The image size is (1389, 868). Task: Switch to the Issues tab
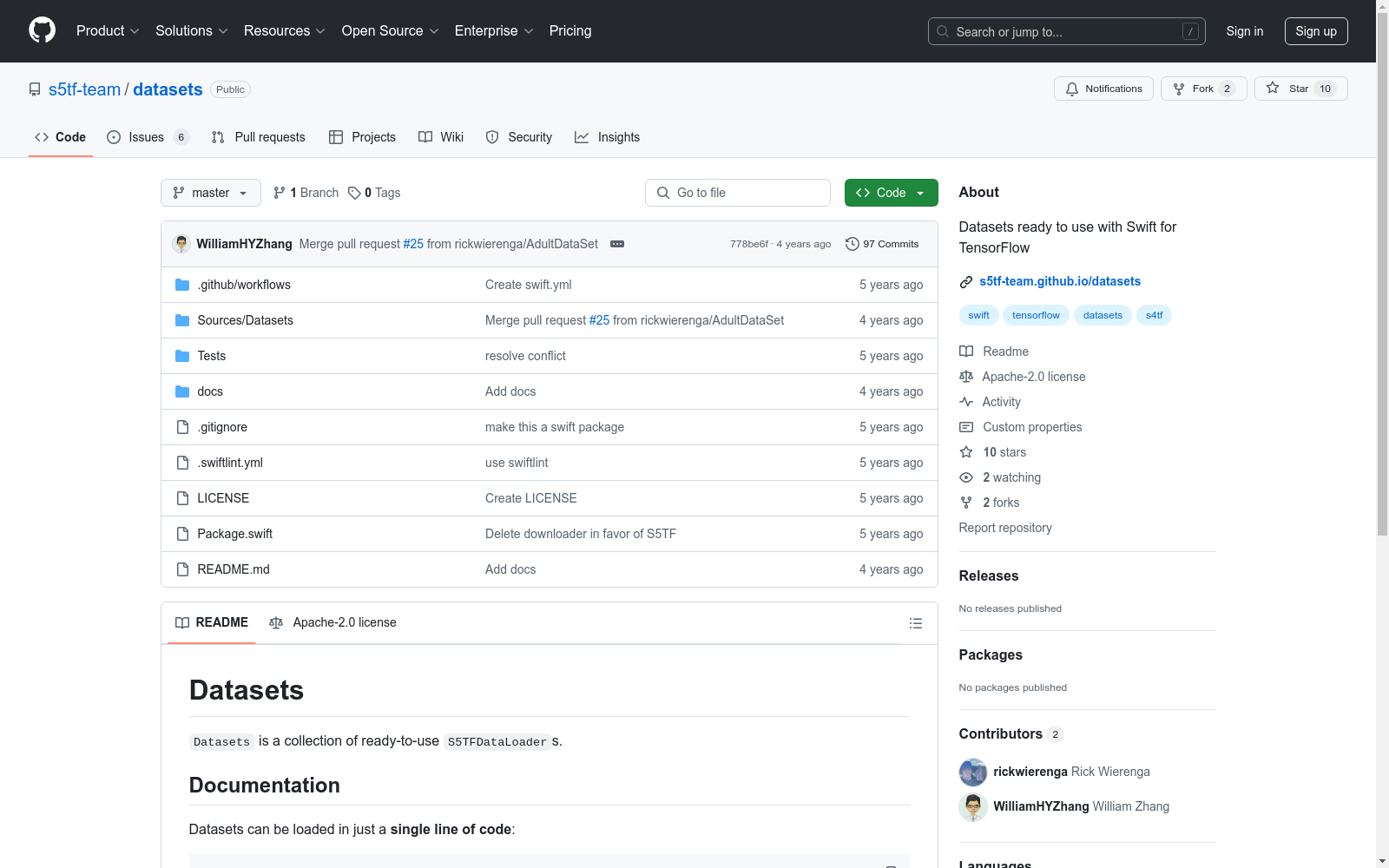pos(148,137)
